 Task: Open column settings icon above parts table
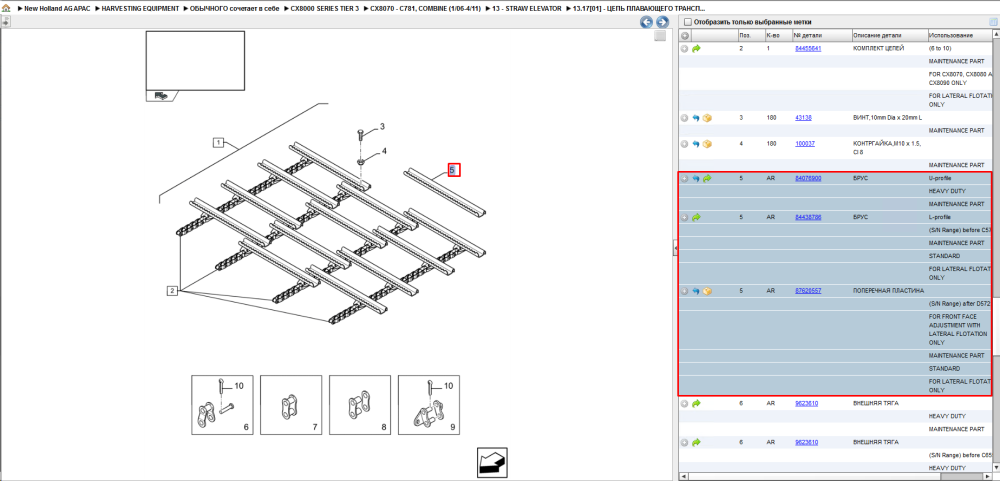click(x=993, y=21)
